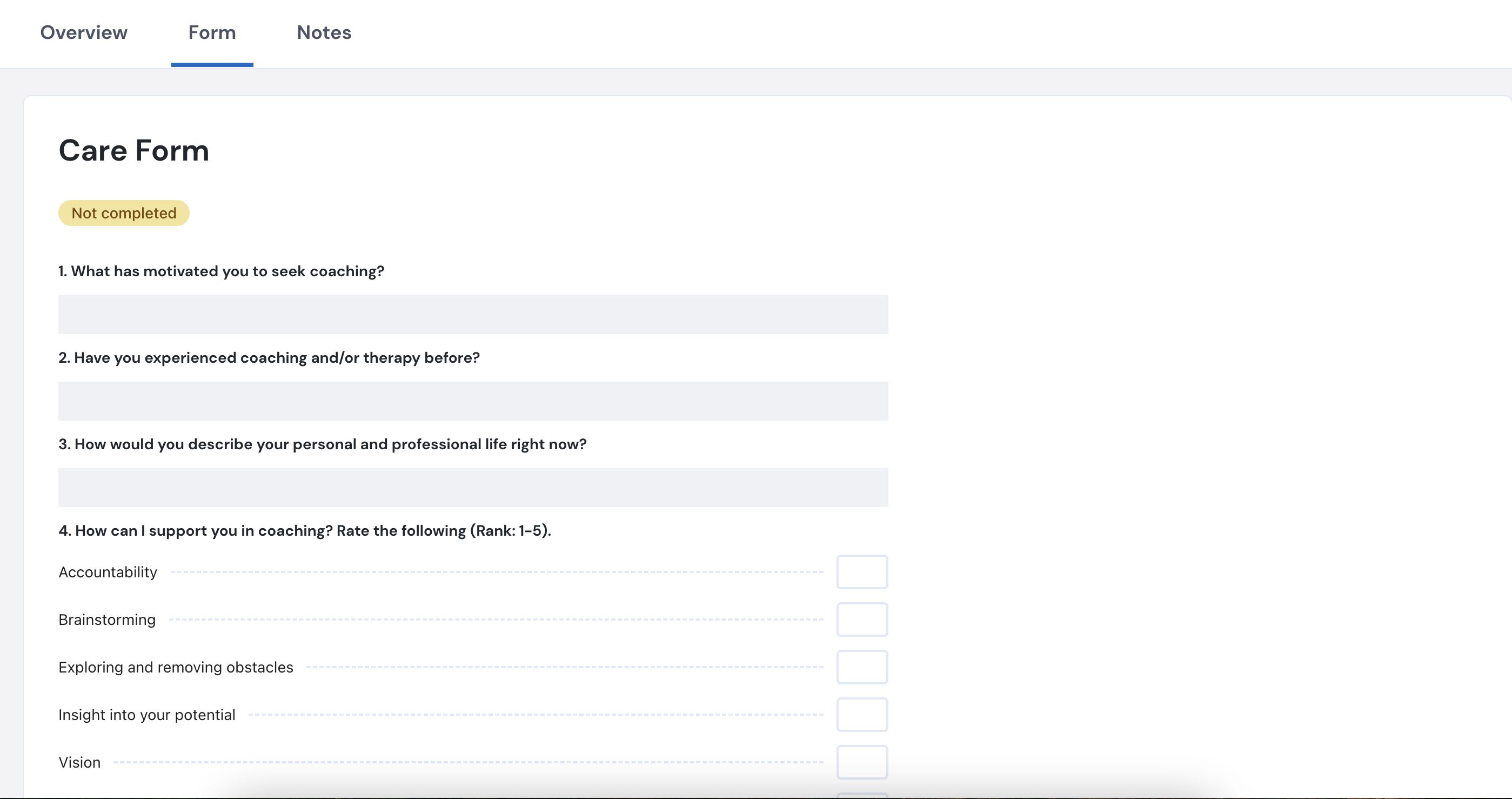This screenshot has width=1512, height=799.
Task: Click the motivation for coaching answer field
Action: pos(472,315)
